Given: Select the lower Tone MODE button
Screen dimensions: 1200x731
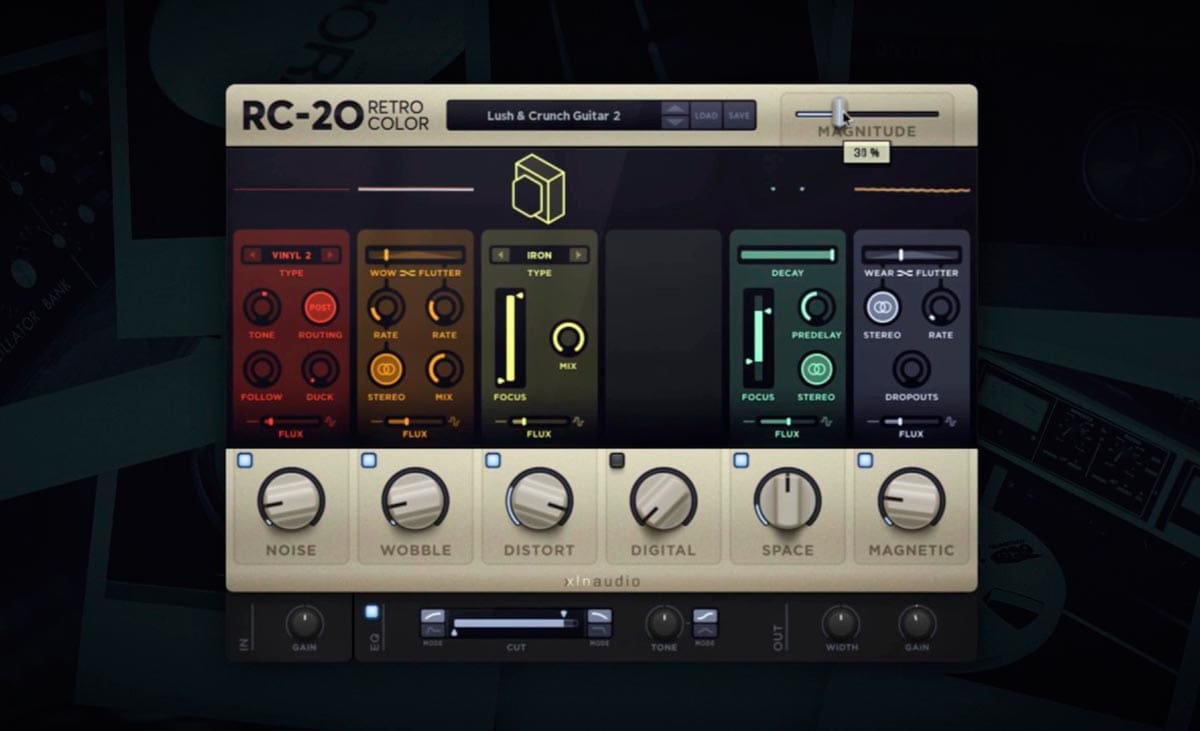Looking at the screenshot, I should coord(705,630).
